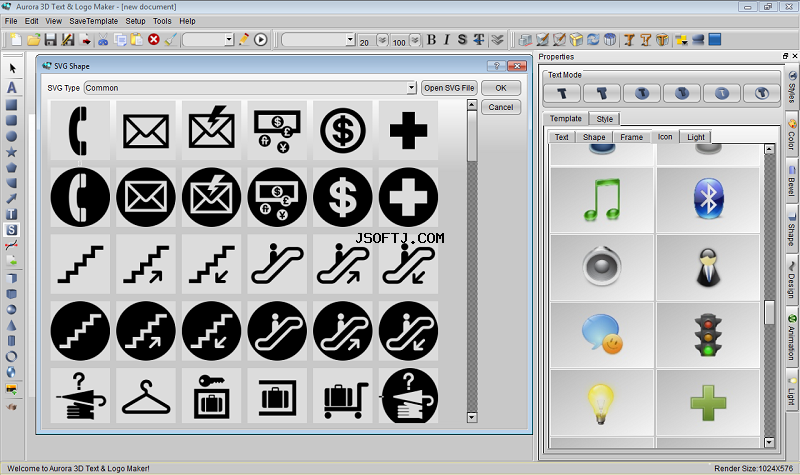Switch to the Style tab
Screen dimensions: 800x475
605,119
